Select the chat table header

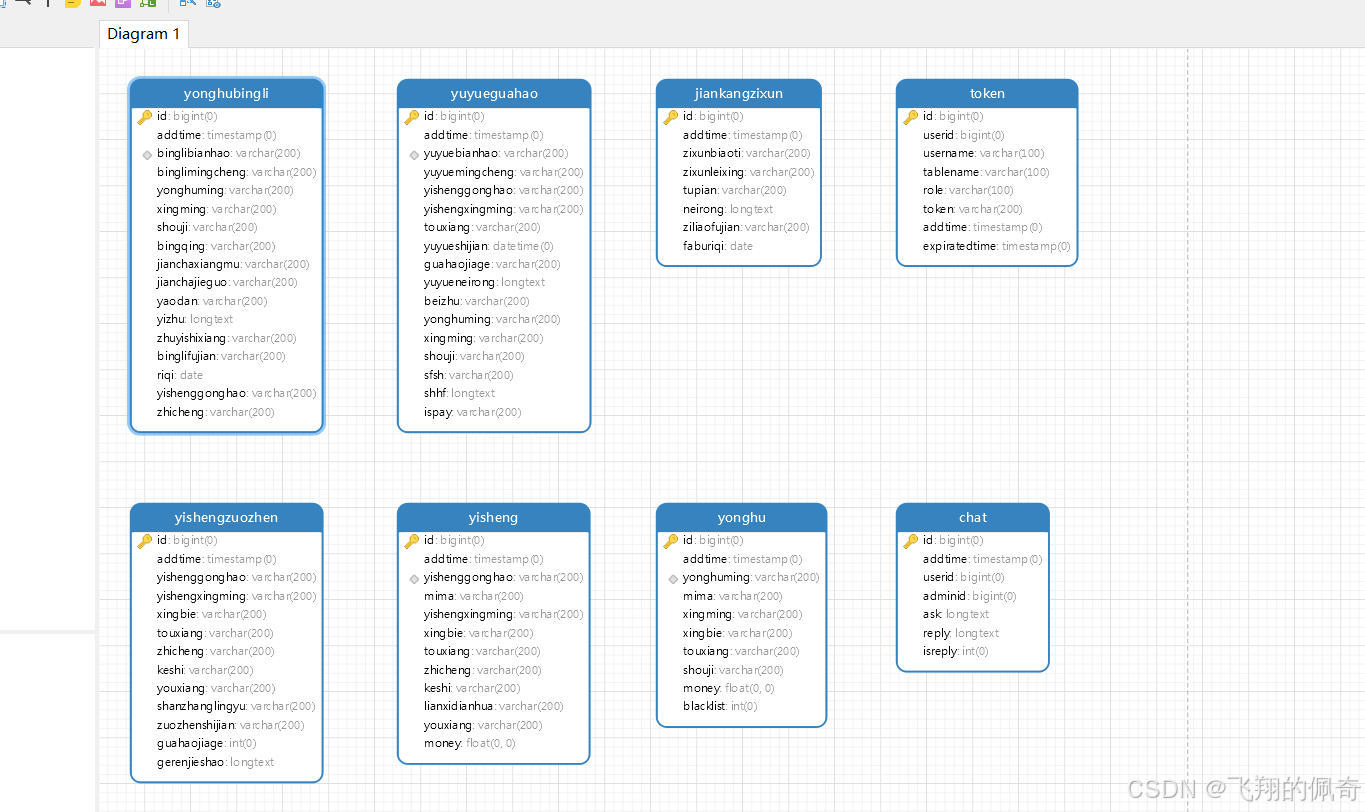click(x=973, y=517)
